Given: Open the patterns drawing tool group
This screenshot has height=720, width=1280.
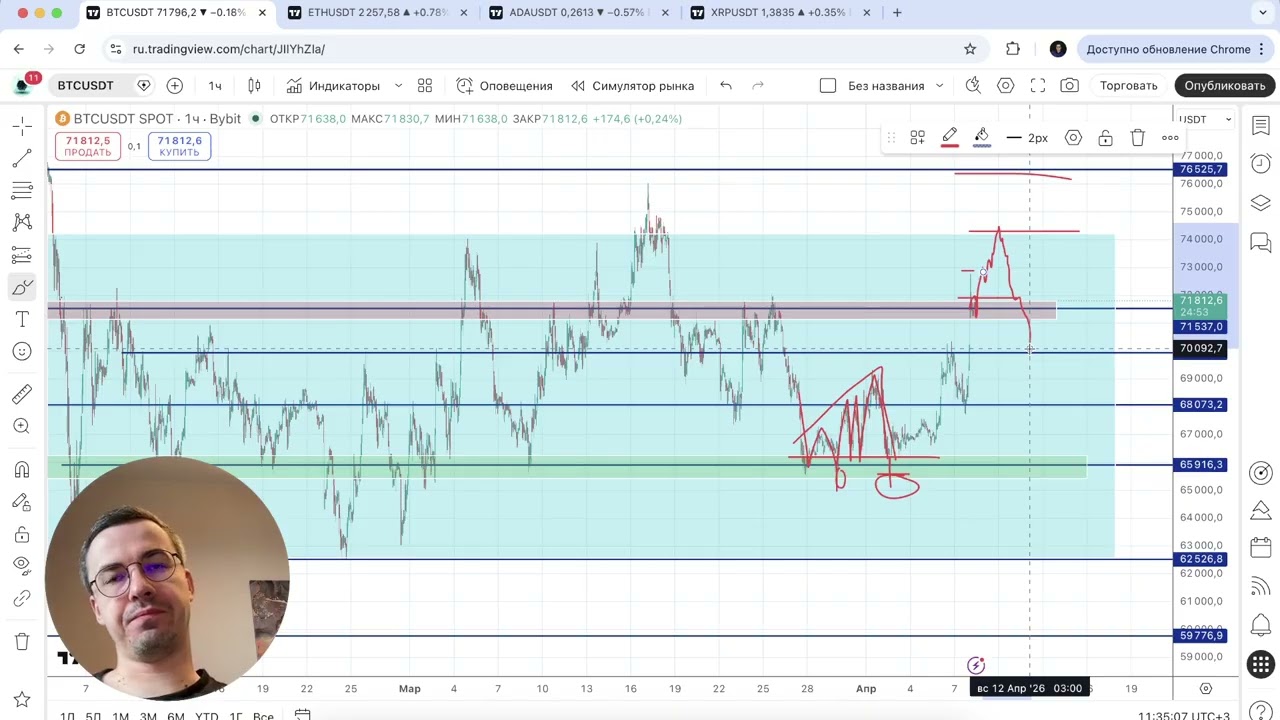Looking at the screenshot, I should 22,223.
